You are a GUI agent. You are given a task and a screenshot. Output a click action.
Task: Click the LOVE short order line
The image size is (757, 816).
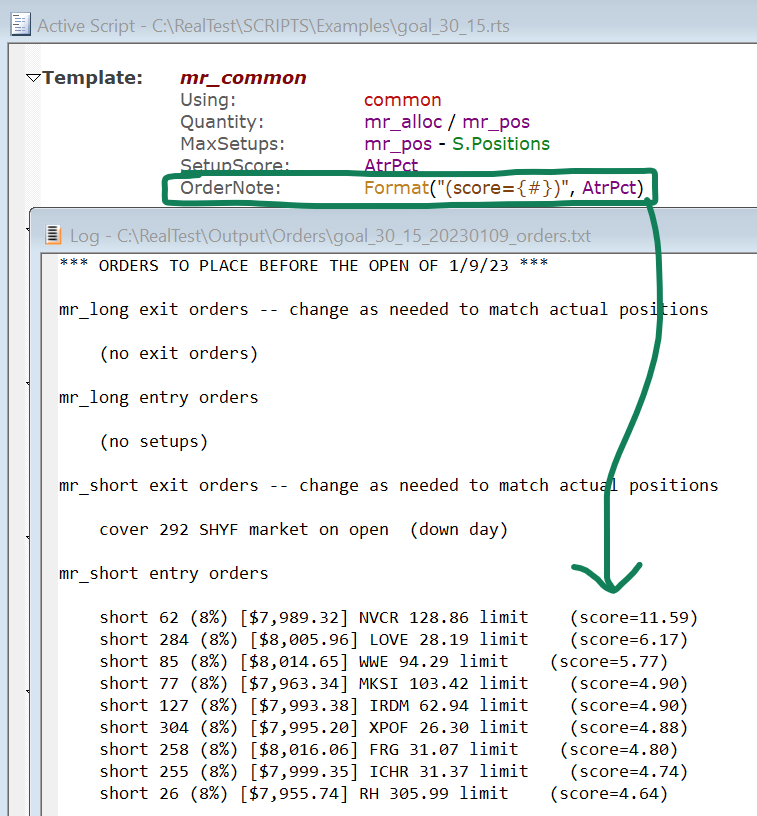398,639
